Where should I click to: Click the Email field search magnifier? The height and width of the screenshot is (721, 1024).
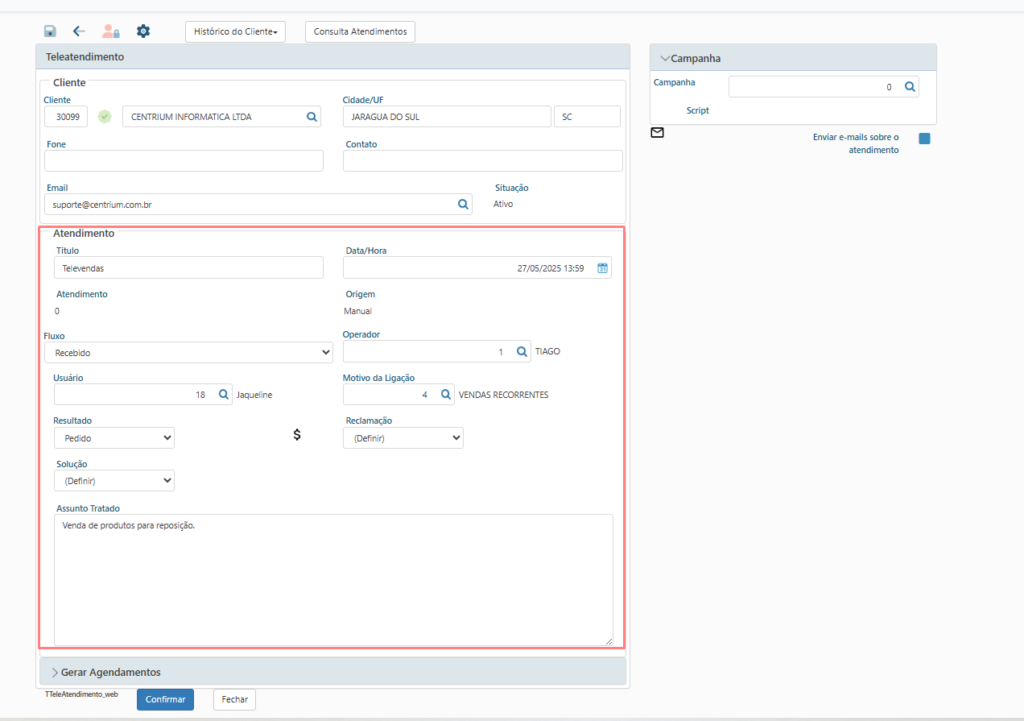tap(463, 204)
